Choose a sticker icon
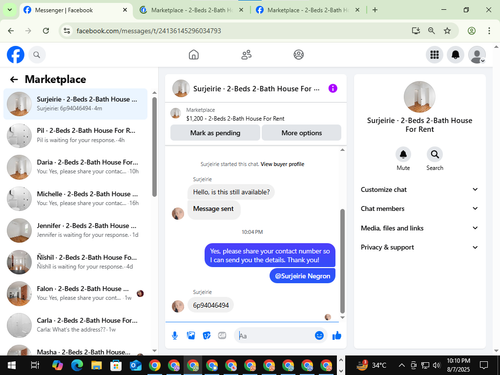Image resolution: width=500 pixels, height=375 pixels. click(207, 336)
